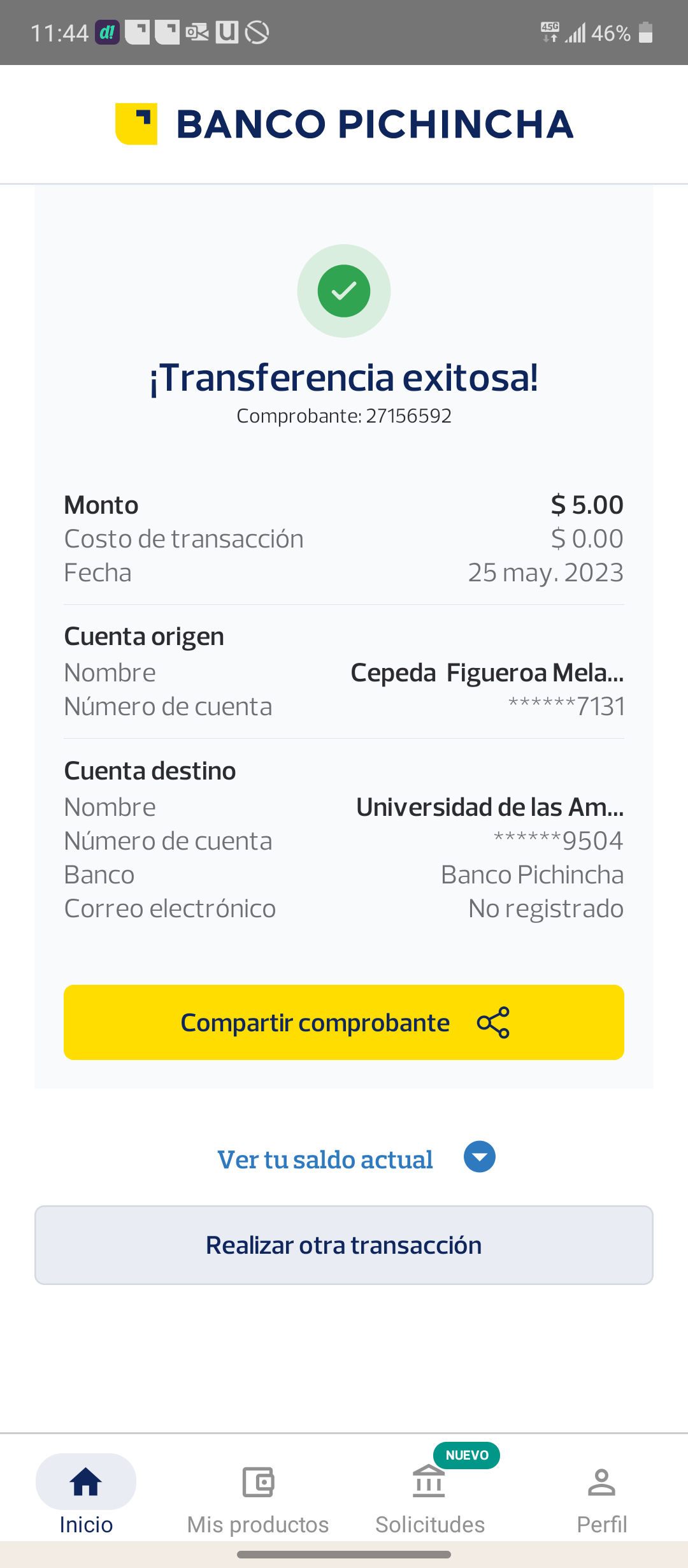Screen dimensions: 688x1568
Task: Tap the Solicitudes bank building icon
Action: pyautogui.click(x=429, y=1481)
